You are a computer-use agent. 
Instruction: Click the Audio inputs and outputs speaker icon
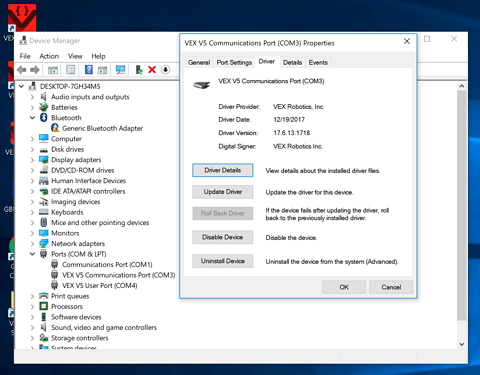point(43,97)
